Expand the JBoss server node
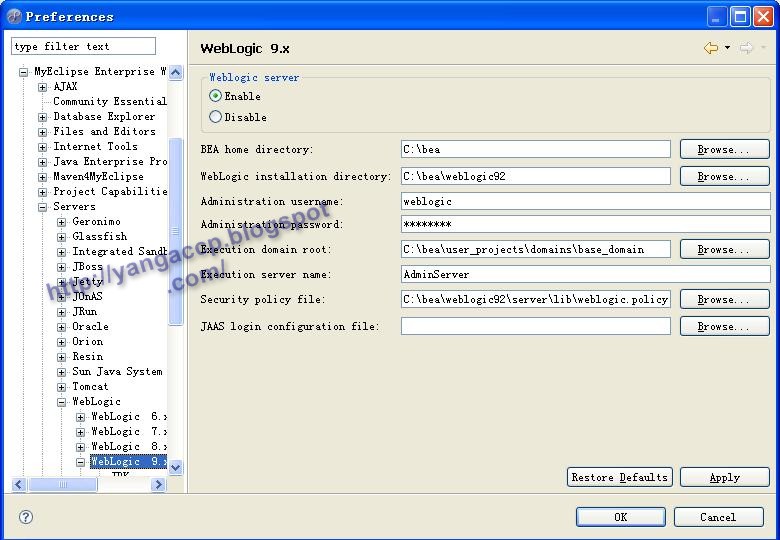The width and height of the screenshot is (780, 540). pyautogui.click(x=61, y=267)
